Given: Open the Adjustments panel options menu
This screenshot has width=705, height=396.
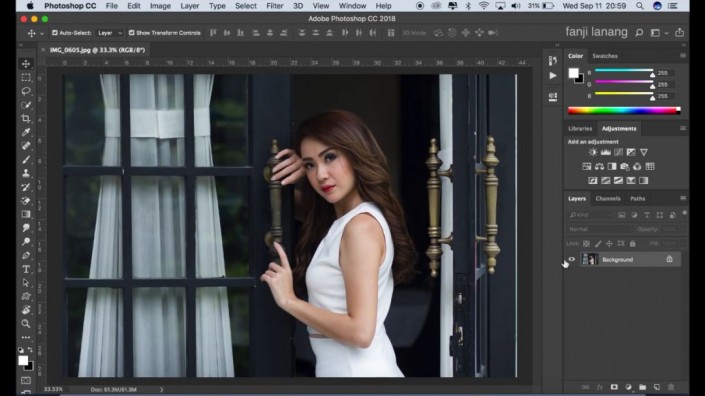Looking at the screenshot, I should [x=683, y=128].
